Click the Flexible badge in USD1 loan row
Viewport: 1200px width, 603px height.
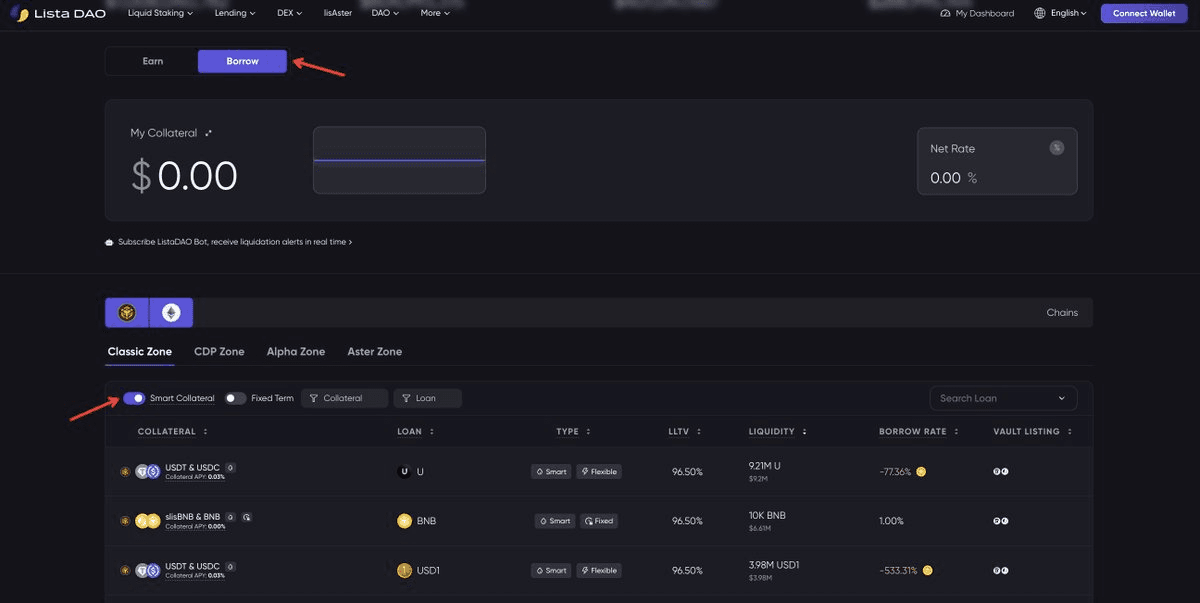coord(600,571)
